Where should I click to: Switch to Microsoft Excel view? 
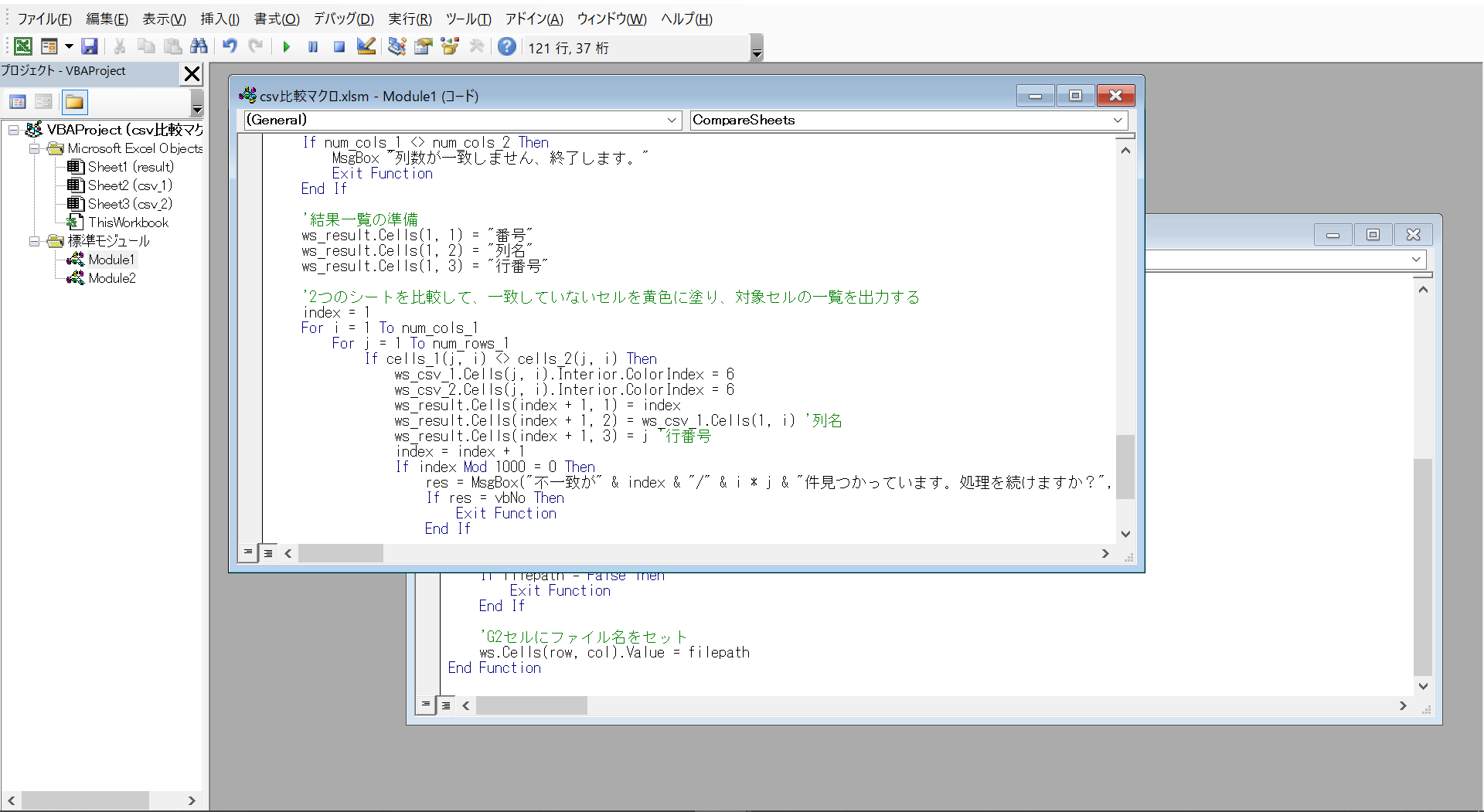pos(22,46)
